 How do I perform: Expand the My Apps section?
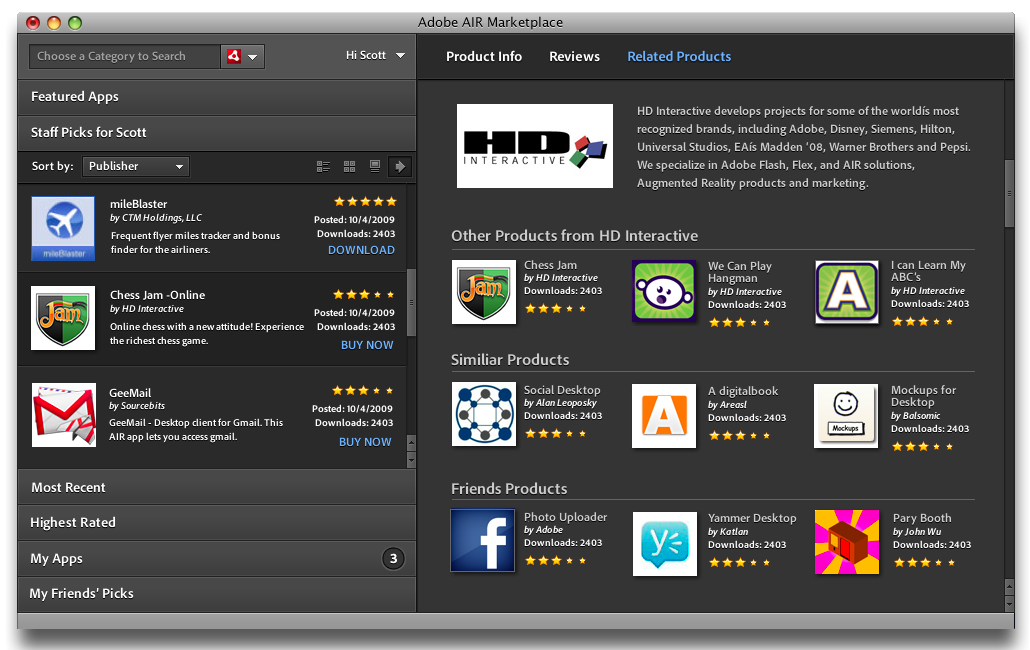coord(217,559)
